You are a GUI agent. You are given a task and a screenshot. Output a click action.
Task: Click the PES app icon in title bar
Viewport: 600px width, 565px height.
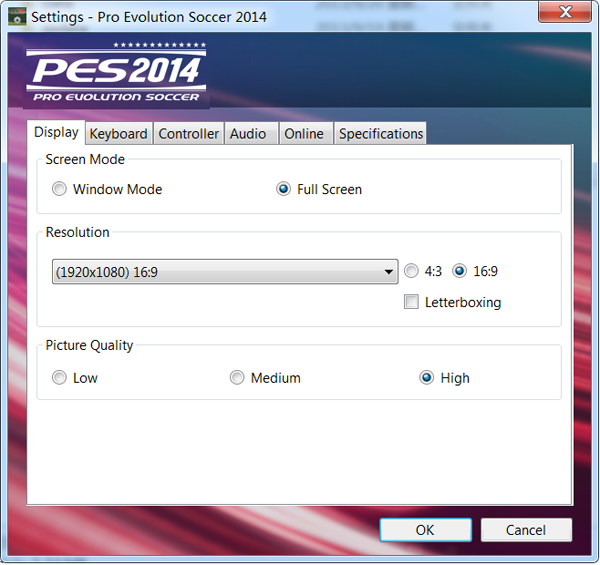point(17,16)
